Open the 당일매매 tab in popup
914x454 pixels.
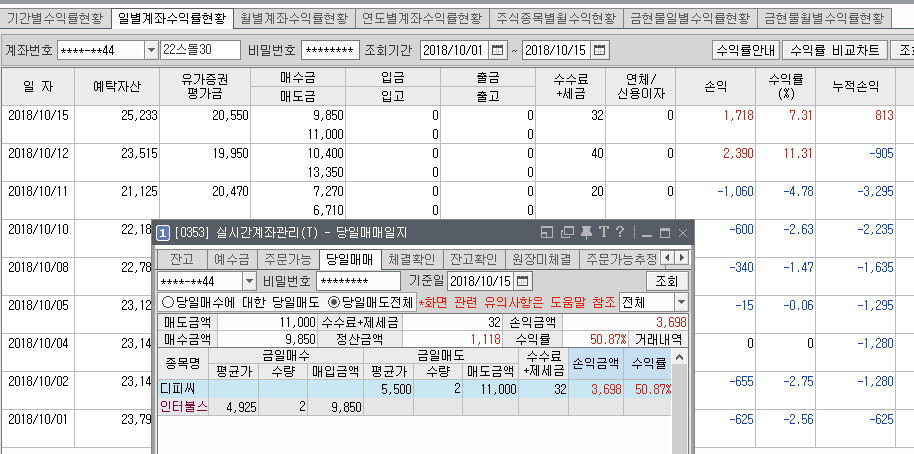click(x=350, y=259)
